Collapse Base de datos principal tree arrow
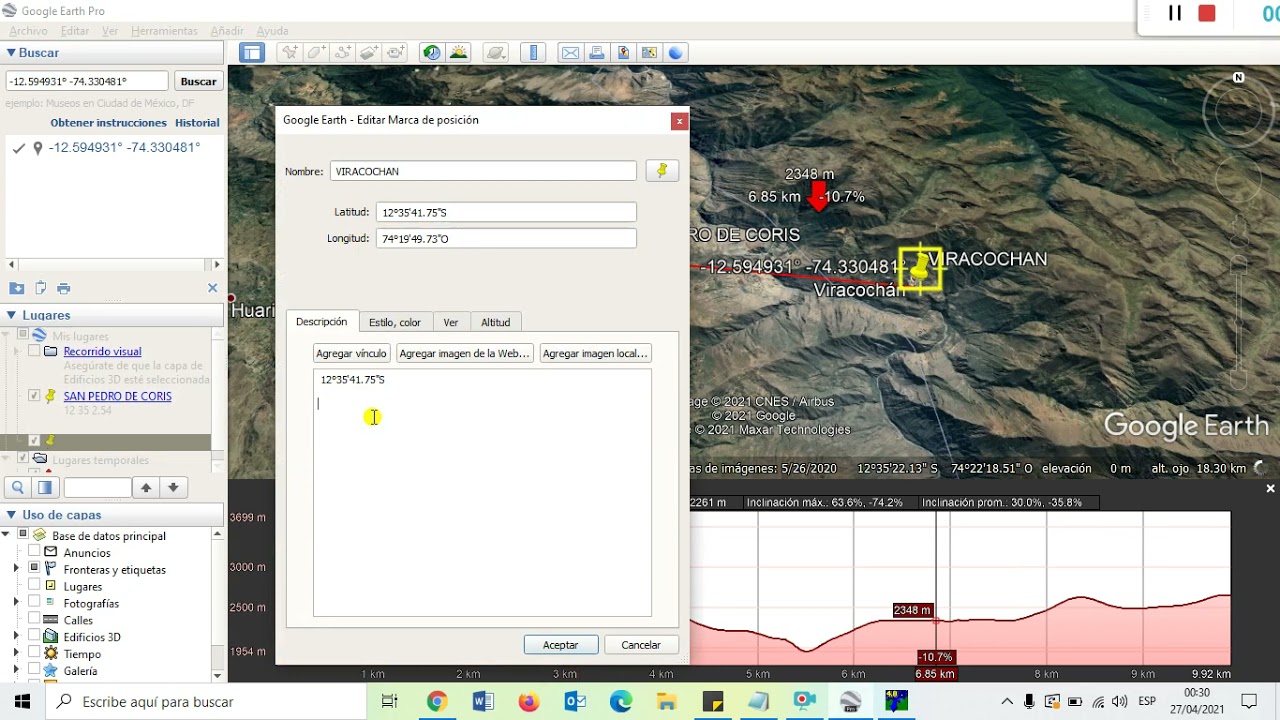Screen dimensions: 1280x720 pyautogui.click(x=6, y=535)
